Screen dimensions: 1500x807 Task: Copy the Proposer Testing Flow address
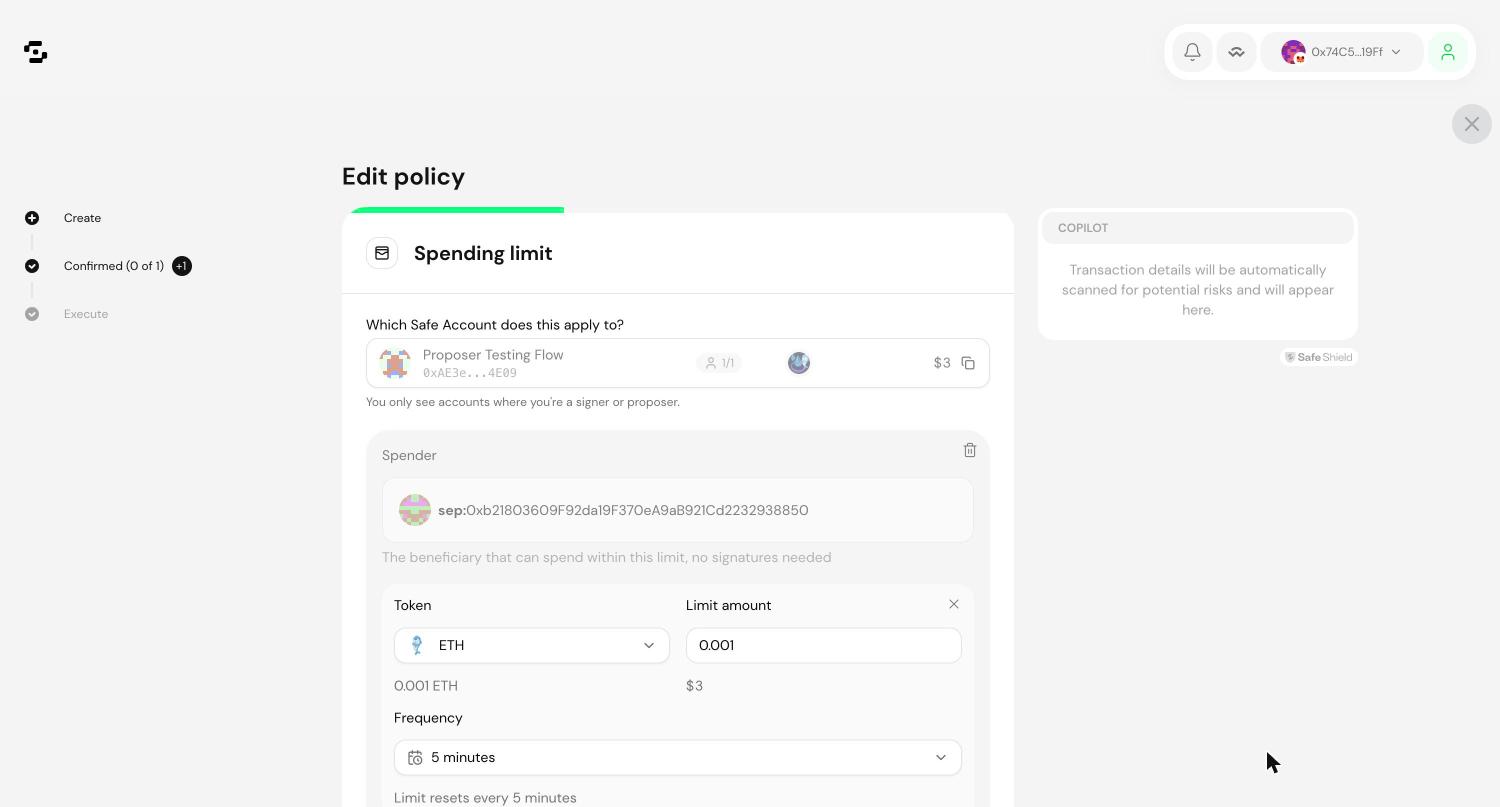click(x=968, y=363)
